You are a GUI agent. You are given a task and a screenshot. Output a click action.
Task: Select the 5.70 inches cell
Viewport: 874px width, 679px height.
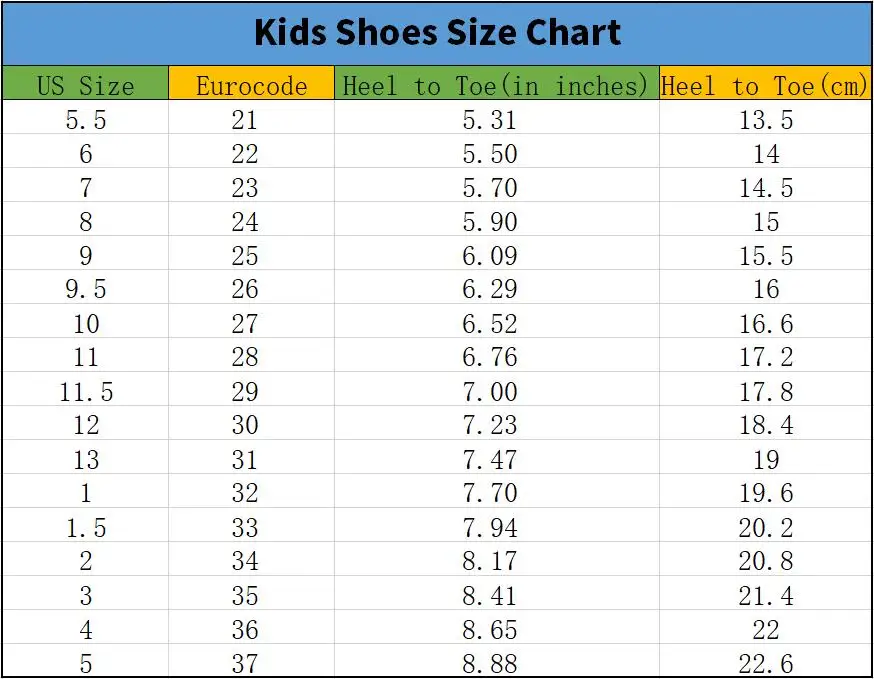(x=490, y=188)
